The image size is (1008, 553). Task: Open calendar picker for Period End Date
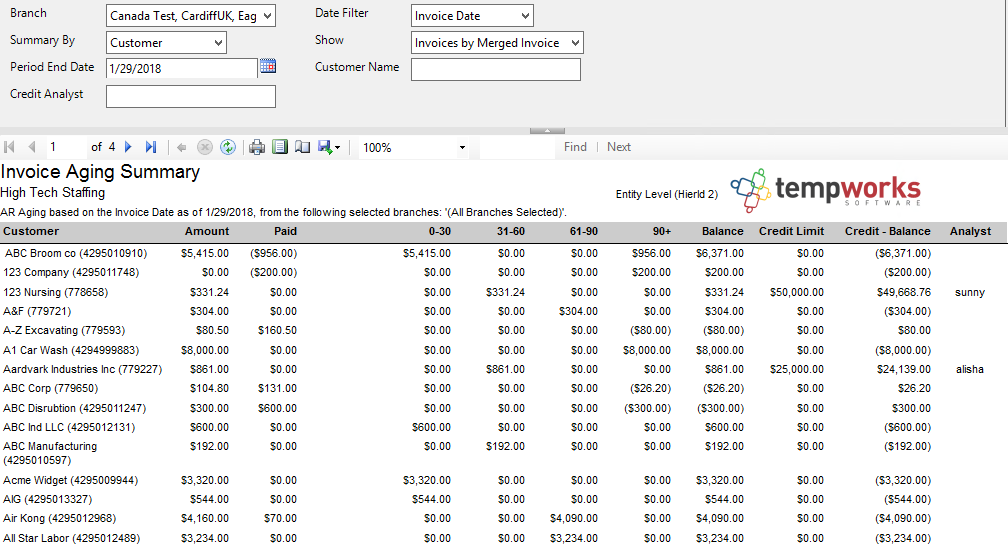[268, 66]
